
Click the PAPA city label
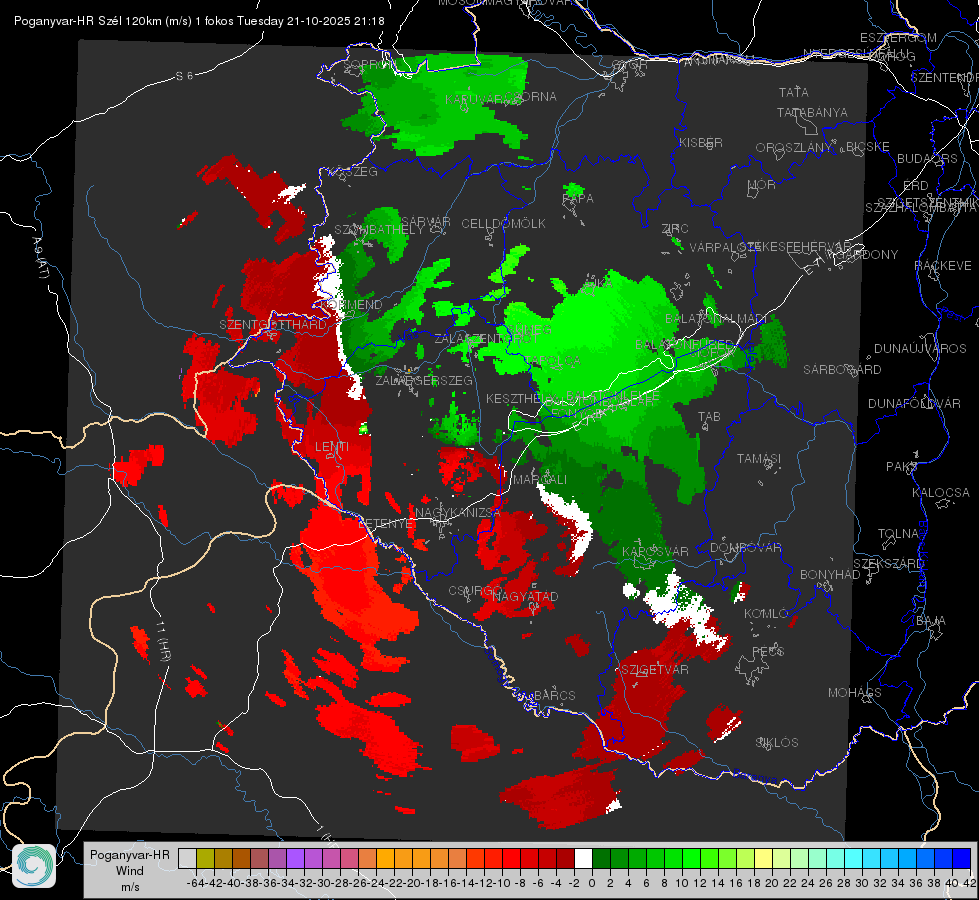pyautogui.click(x=578, y=199)
